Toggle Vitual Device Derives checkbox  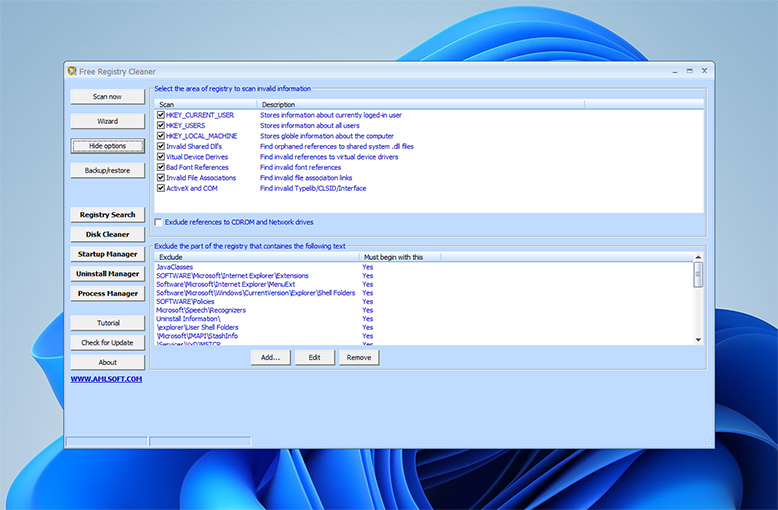point(161,157)
